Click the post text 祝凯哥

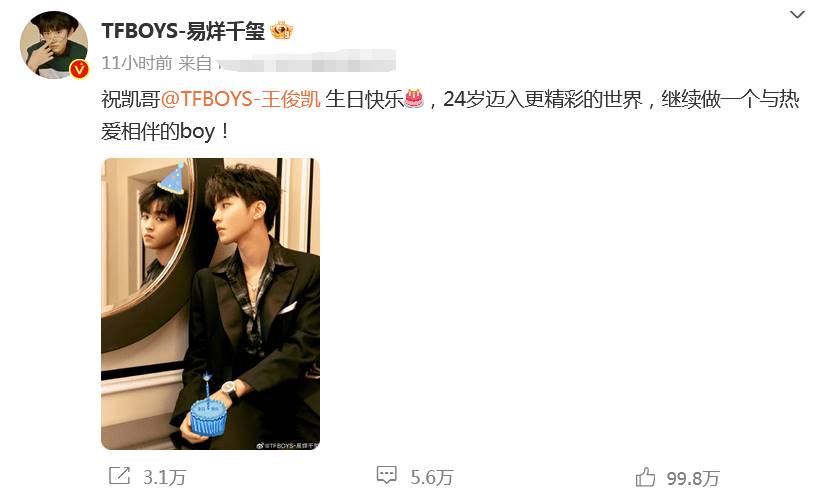[131, 99]
